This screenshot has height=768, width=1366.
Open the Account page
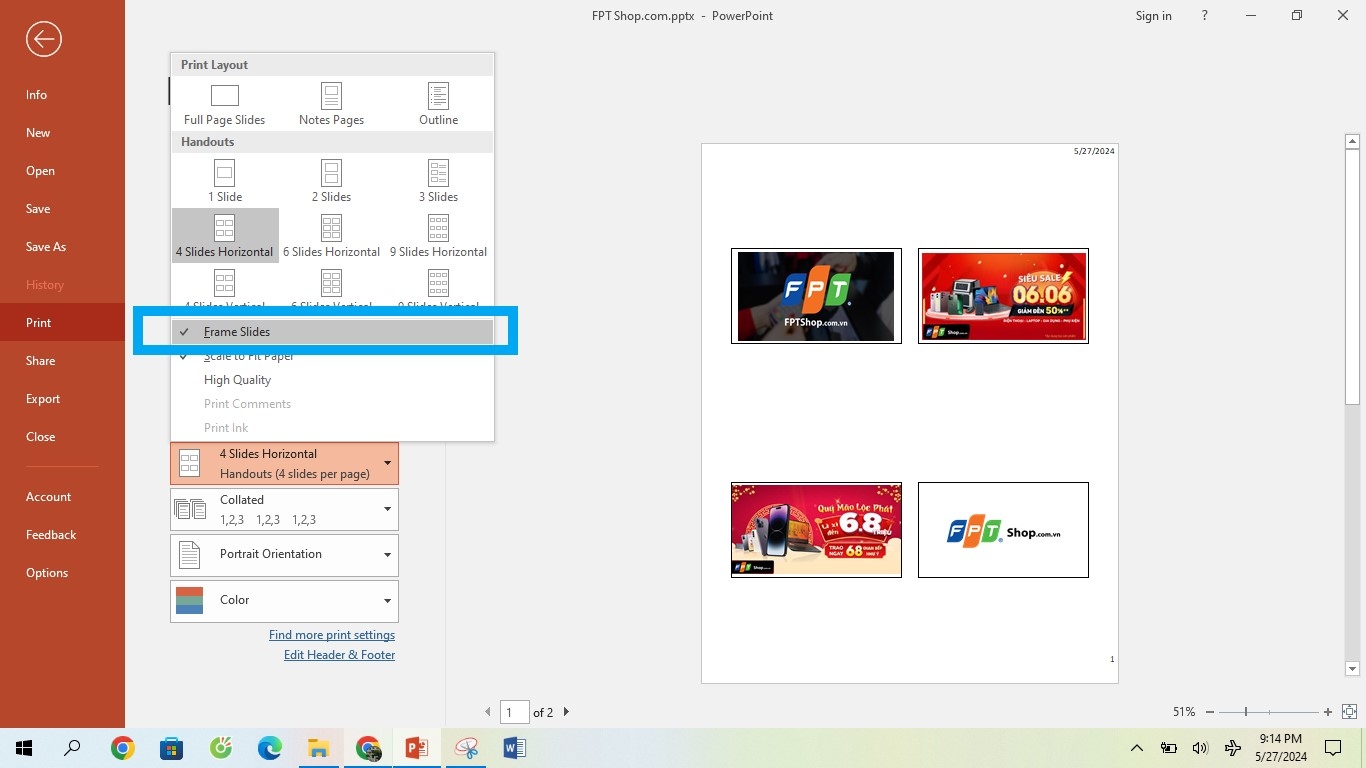pos(62,497)
